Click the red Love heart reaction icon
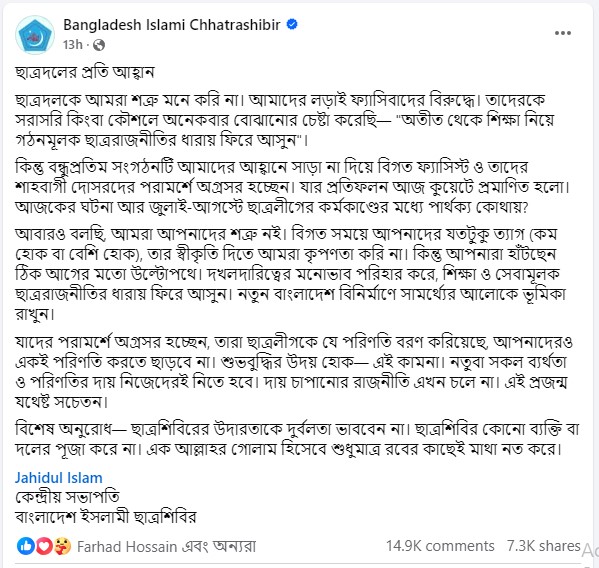This screenshot has width=599, height=568. pos(44,546)
